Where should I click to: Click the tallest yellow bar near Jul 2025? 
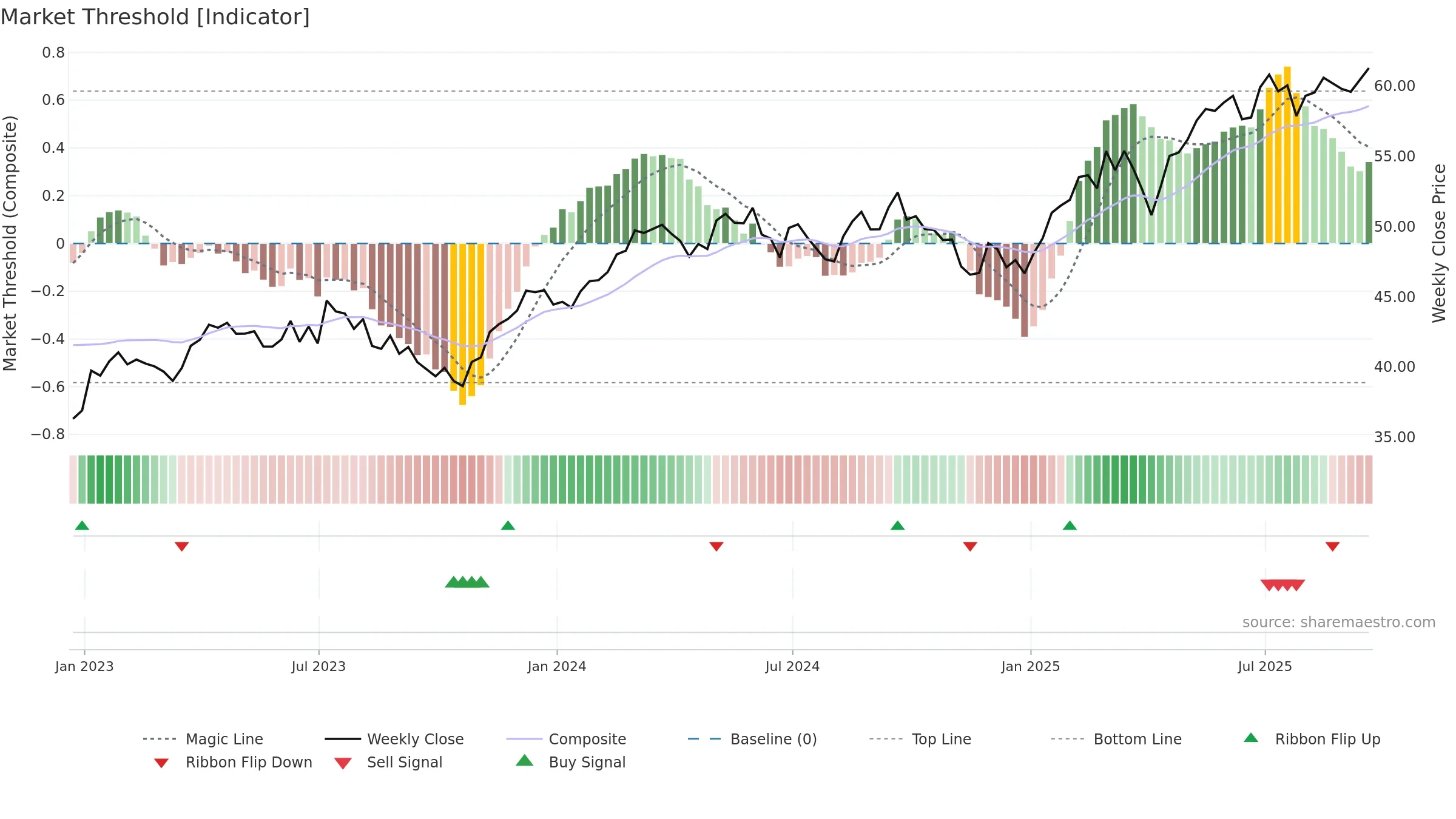tap(1287, 155)
